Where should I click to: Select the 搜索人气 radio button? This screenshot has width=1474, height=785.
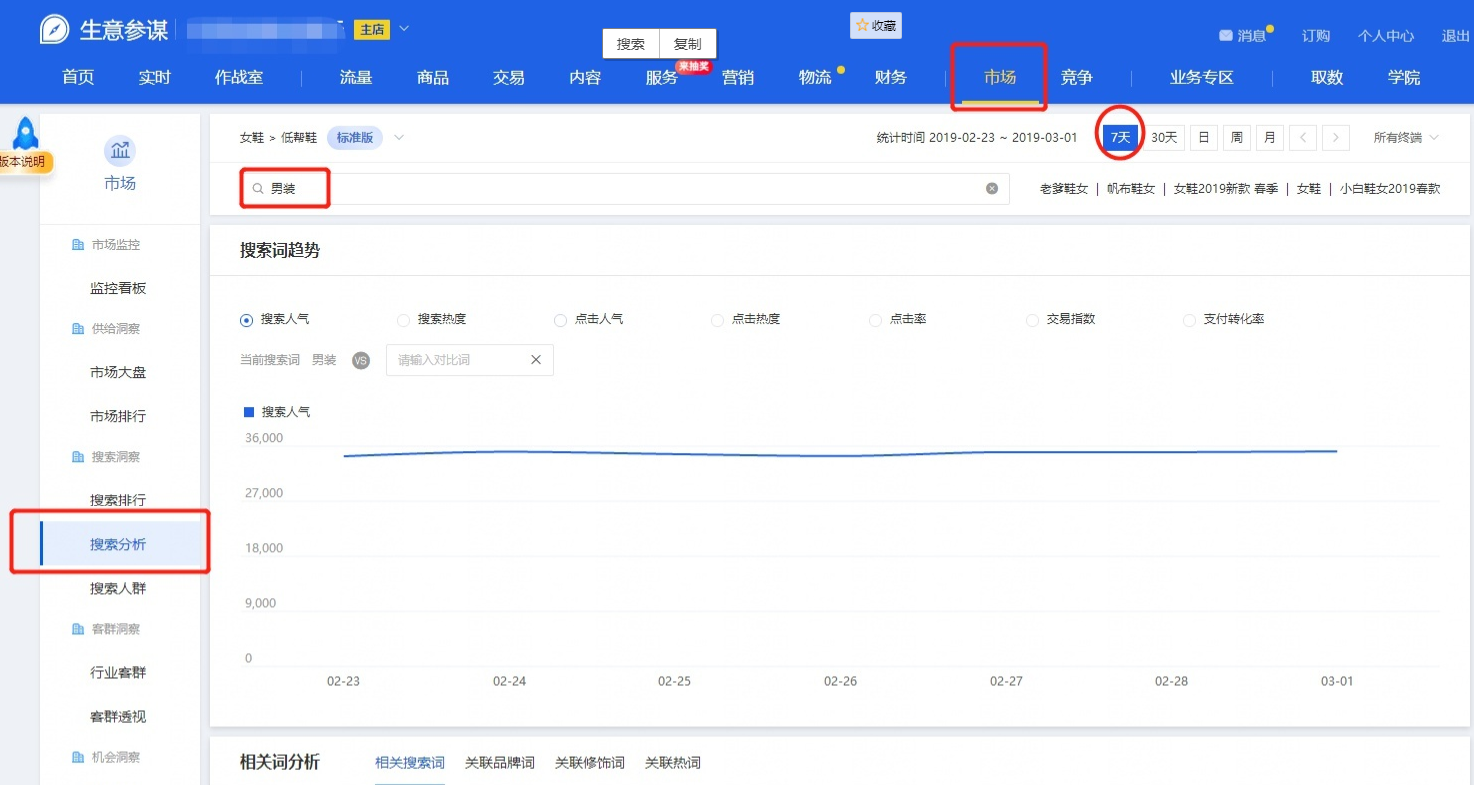click(x=246, y=320)
